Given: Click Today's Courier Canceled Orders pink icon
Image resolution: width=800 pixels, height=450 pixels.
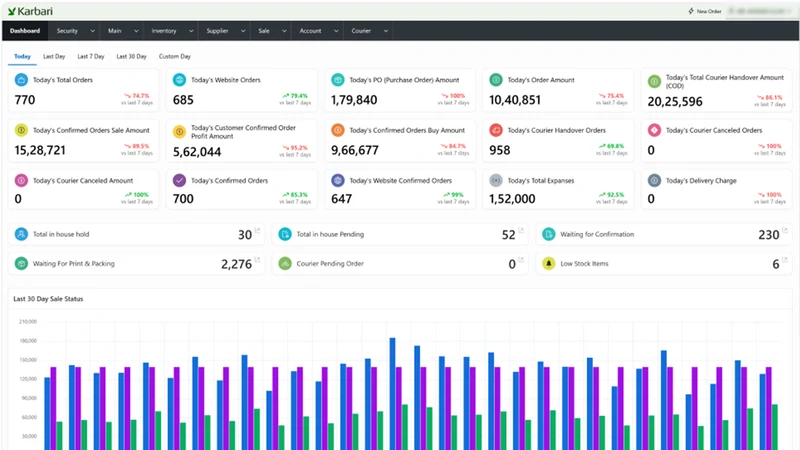Looking at the screenshot, I should 654,130.
